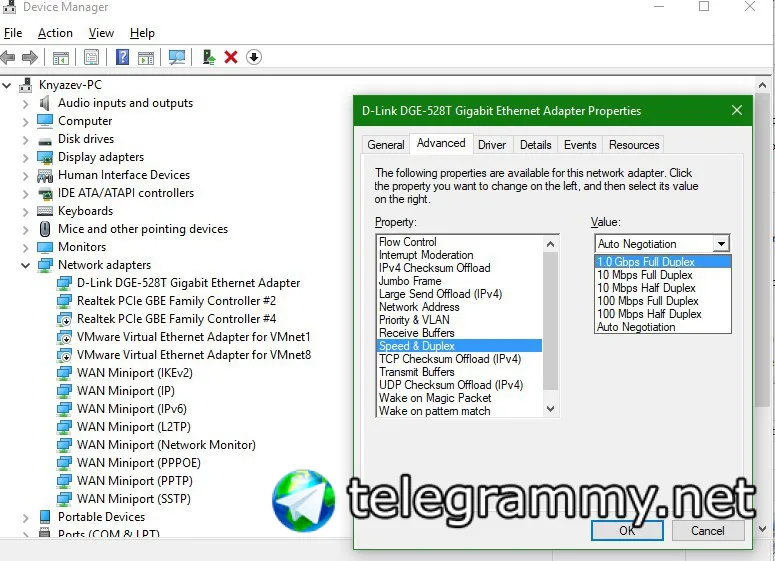Viewport: 775px width, 561px height.
Task: Collapse the Network adapters chevron
Action: [x=25, y=265]
